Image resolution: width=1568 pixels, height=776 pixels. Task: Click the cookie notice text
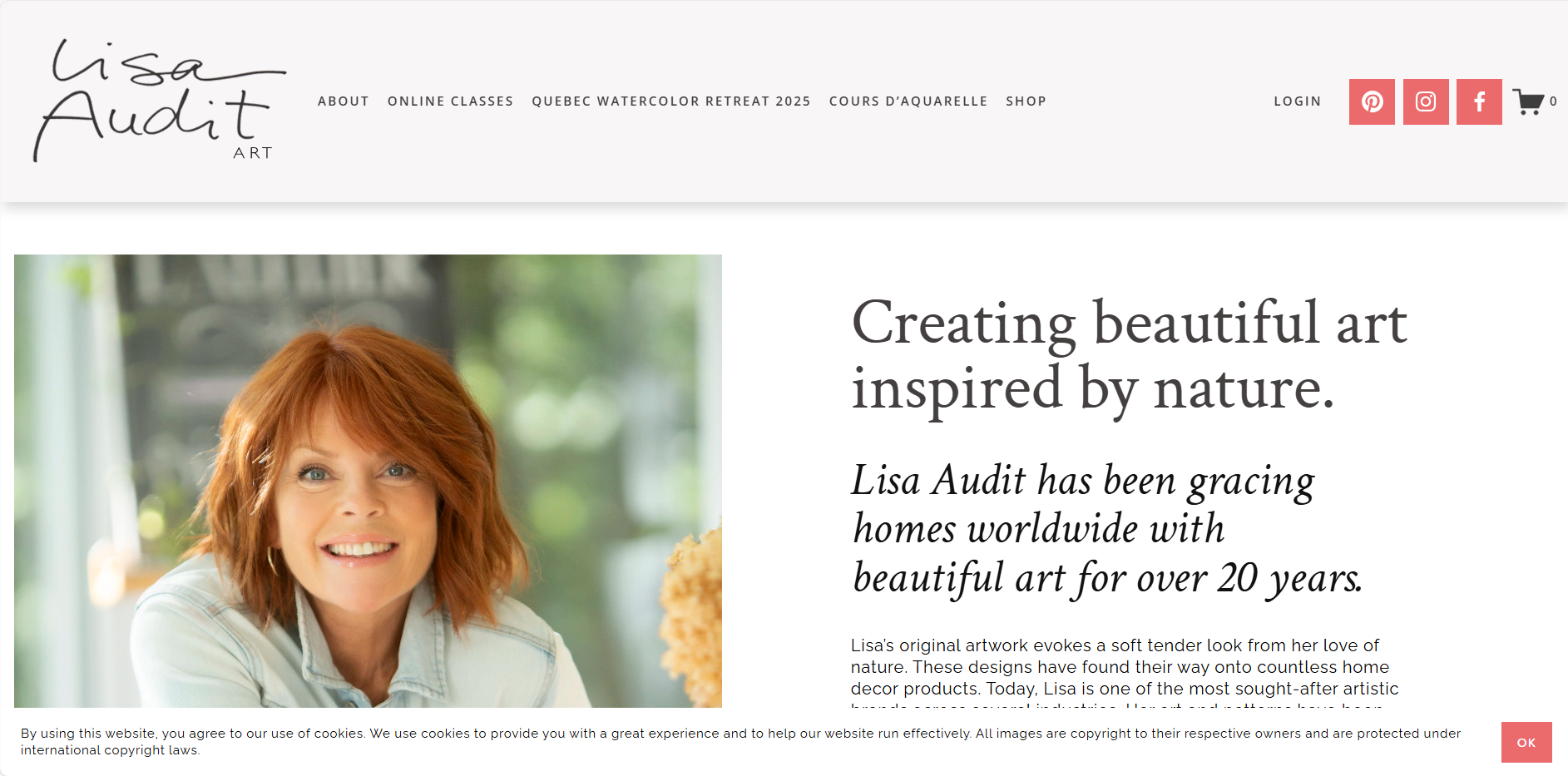click(x=740, y=741)
